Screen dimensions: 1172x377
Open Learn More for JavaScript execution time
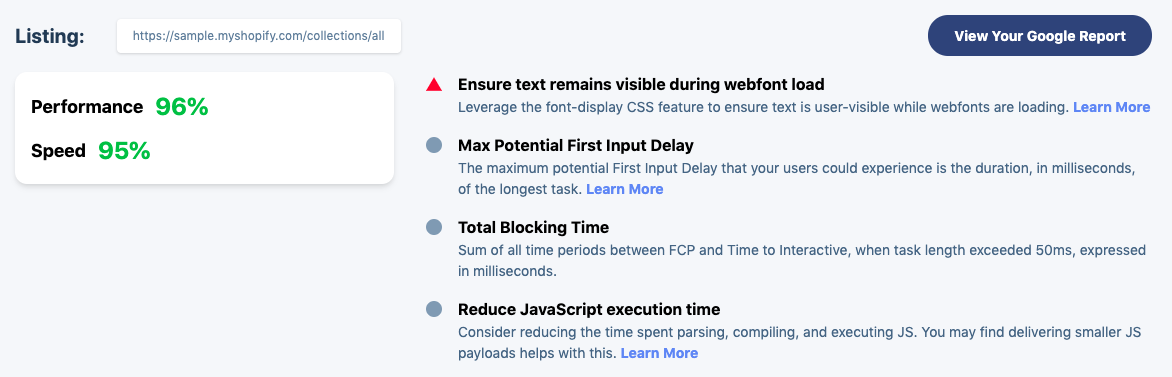tap(659, 353)
